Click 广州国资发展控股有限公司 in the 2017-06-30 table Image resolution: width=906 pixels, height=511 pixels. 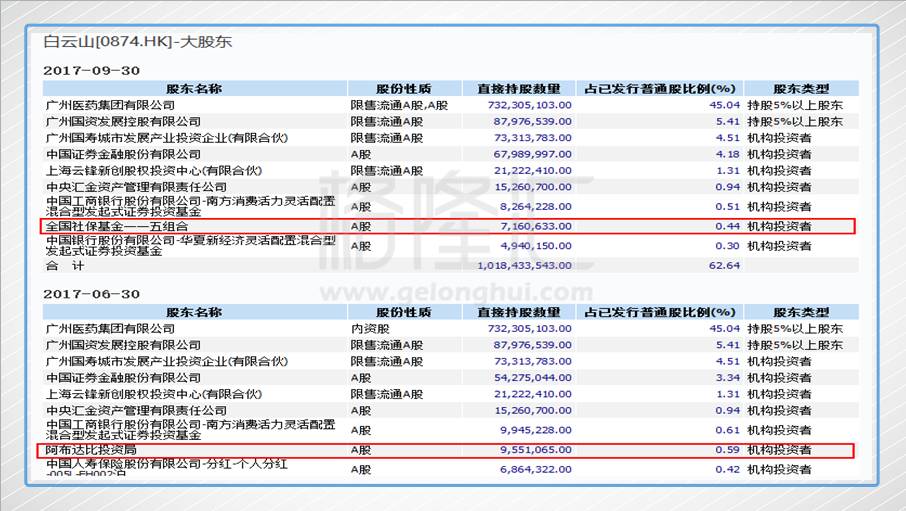coord(123,345)
